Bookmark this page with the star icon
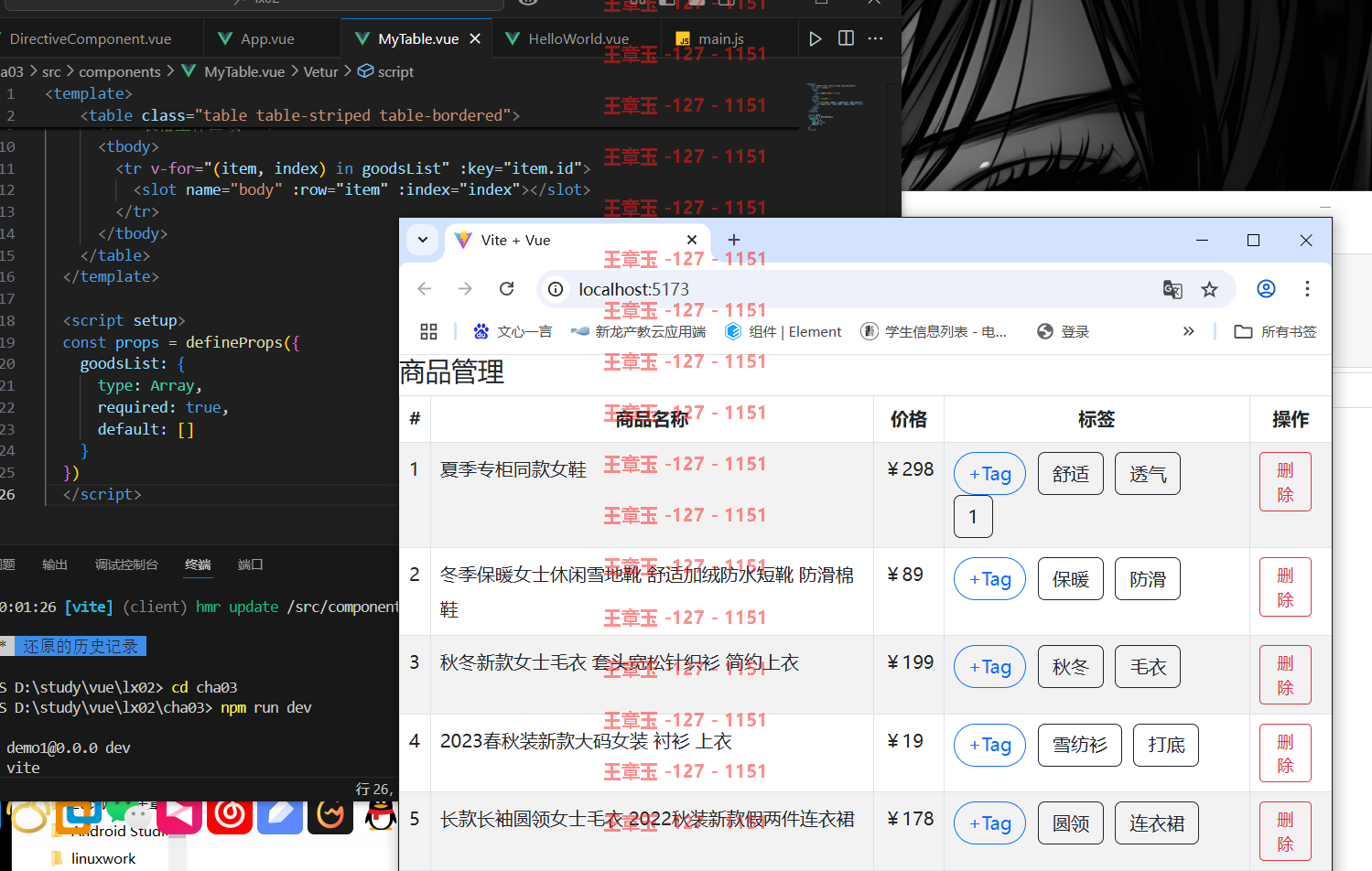Image resolution: width=1372 pixels, height=871 pixels. (1209, 289)
